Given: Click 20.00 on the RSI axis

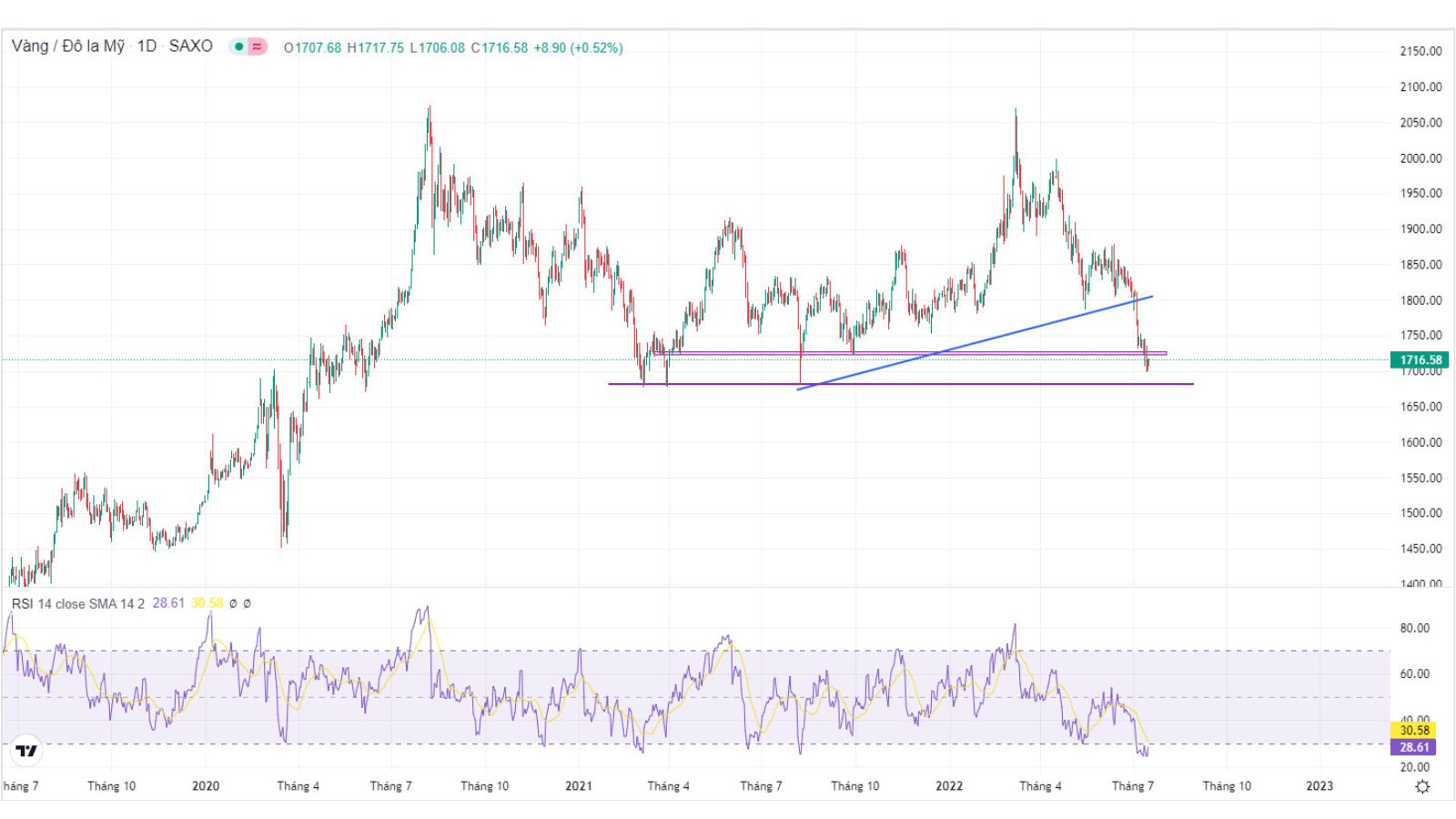Looking at the screenshot, I should click(x=1414, y=767).
